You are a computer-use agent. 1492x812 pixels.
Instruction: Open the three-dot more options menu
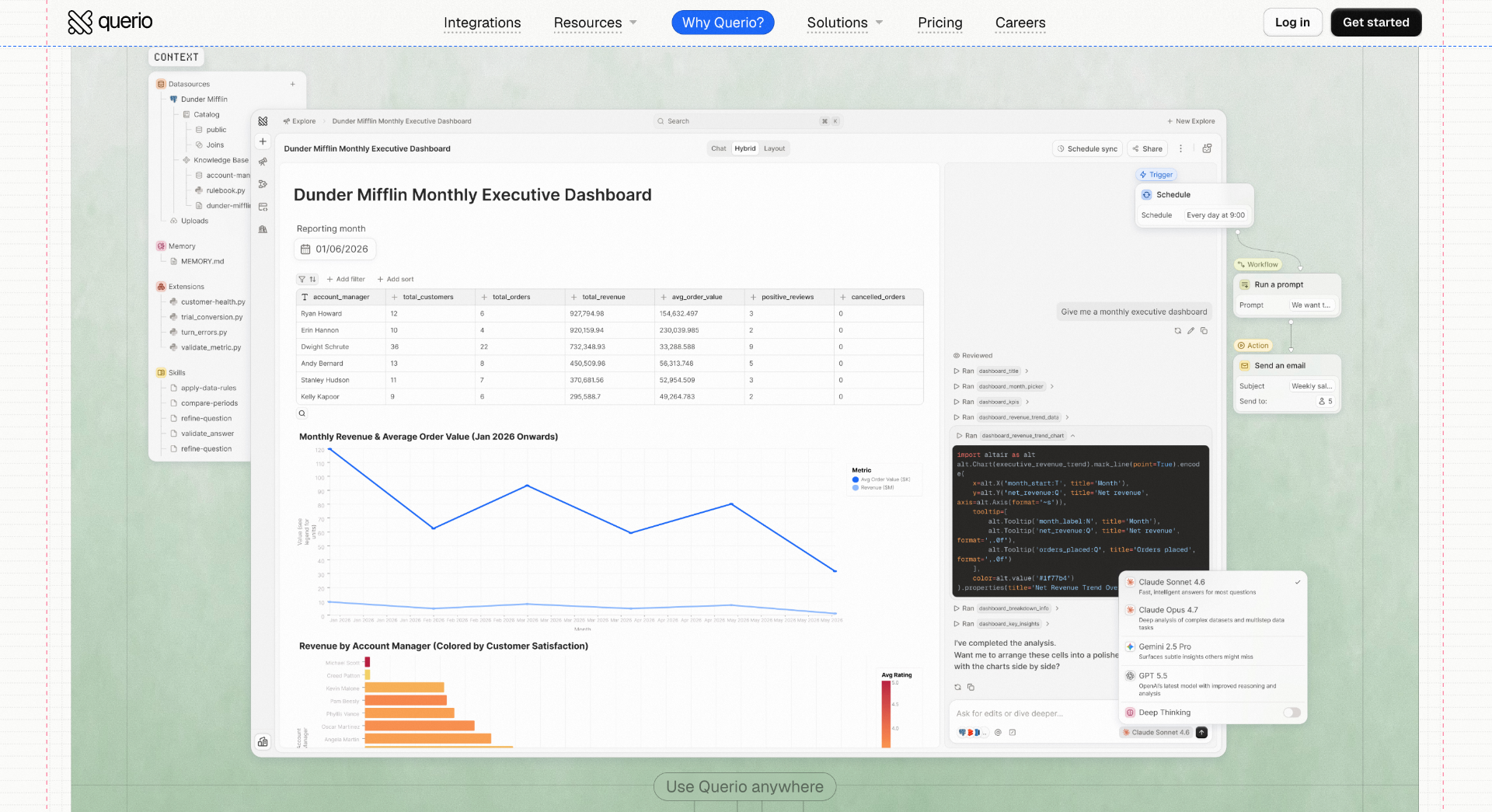(1180, 148)
